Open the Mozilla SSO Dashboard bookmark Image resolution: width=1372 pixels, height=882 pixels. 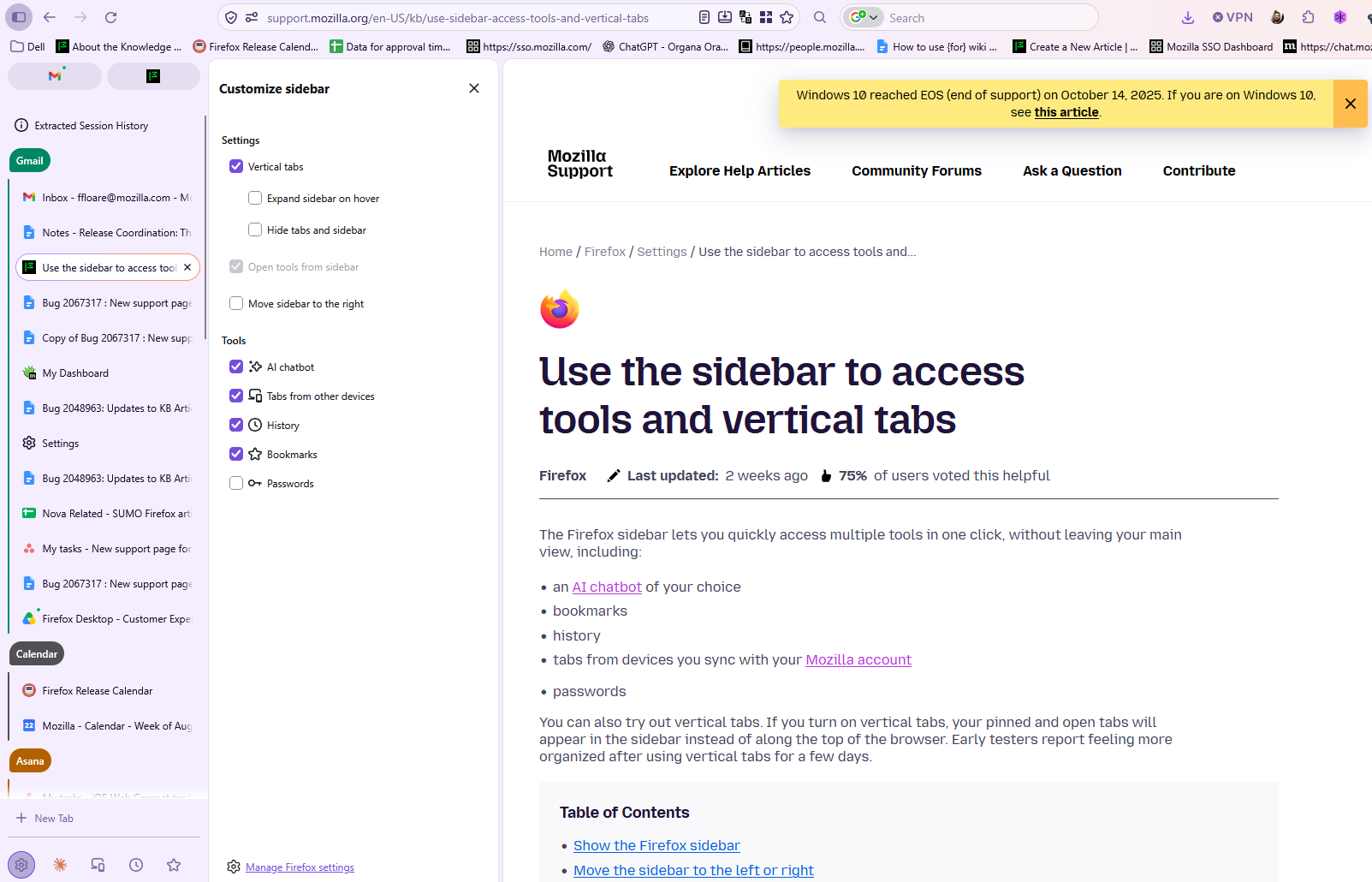1211,46
